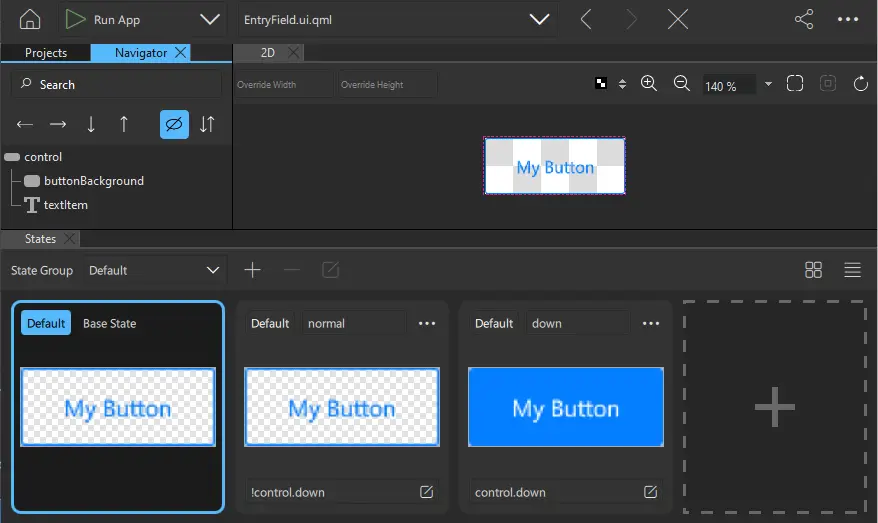878x523 pixels.
Task: Click the canvas background color swatch
Action: 601,84
